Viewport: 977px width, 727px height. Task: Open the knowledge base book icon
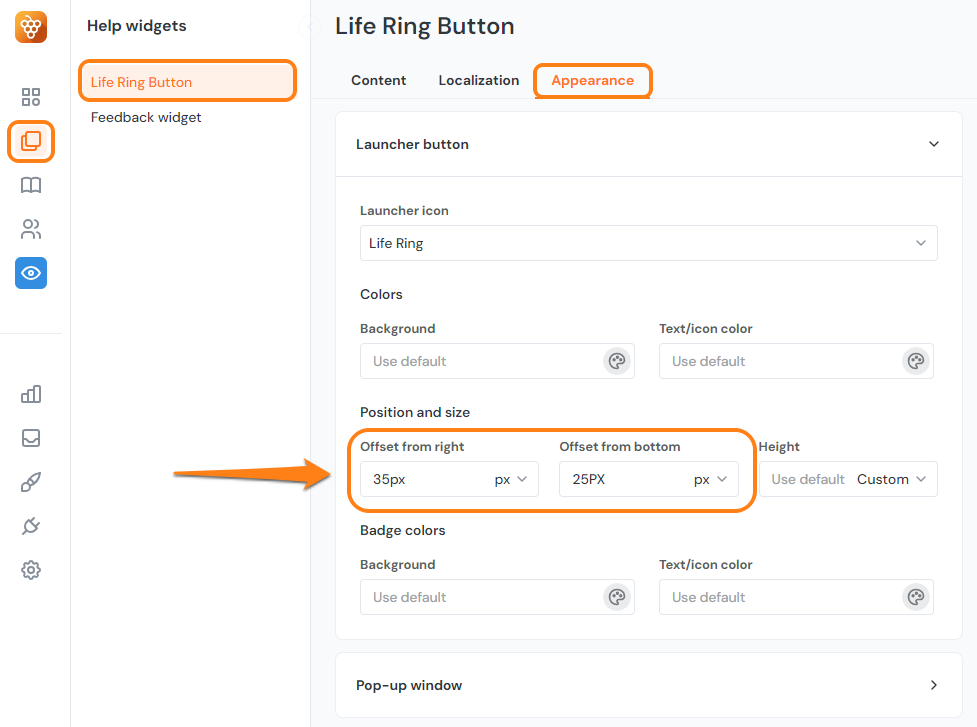tap(30, 185)
